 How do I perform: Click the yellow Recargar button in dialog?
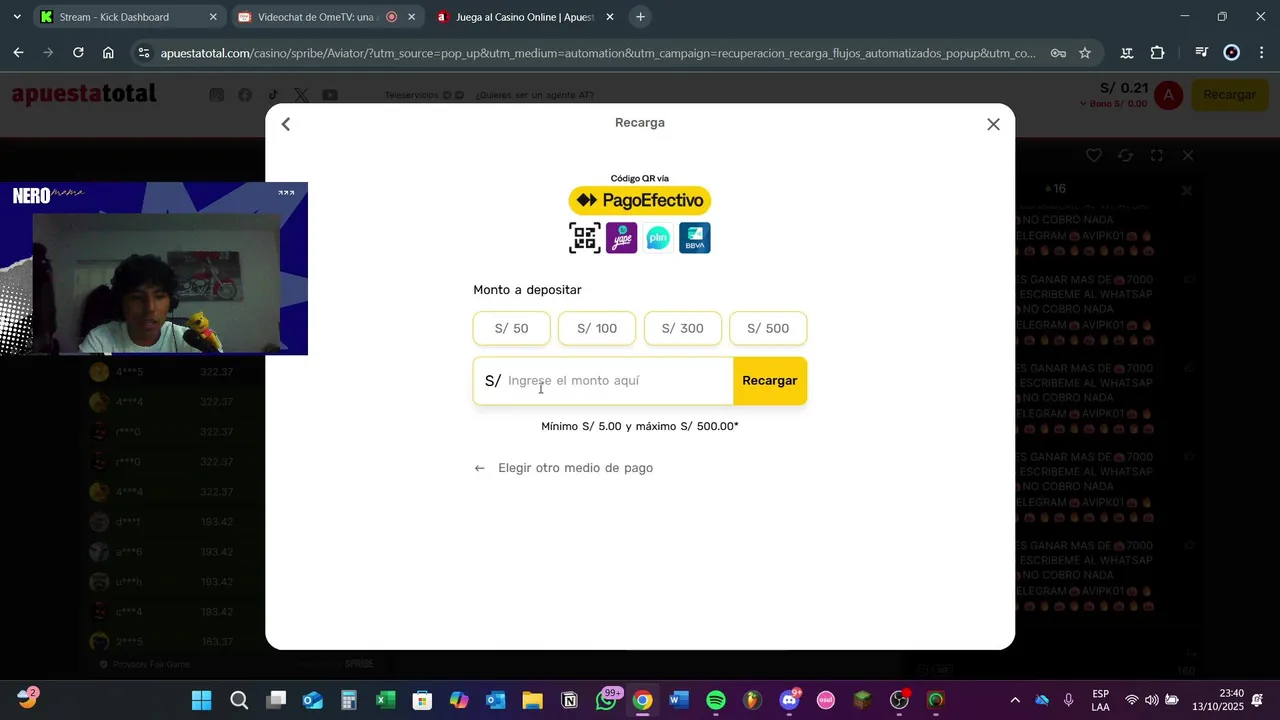pos(770,381)
